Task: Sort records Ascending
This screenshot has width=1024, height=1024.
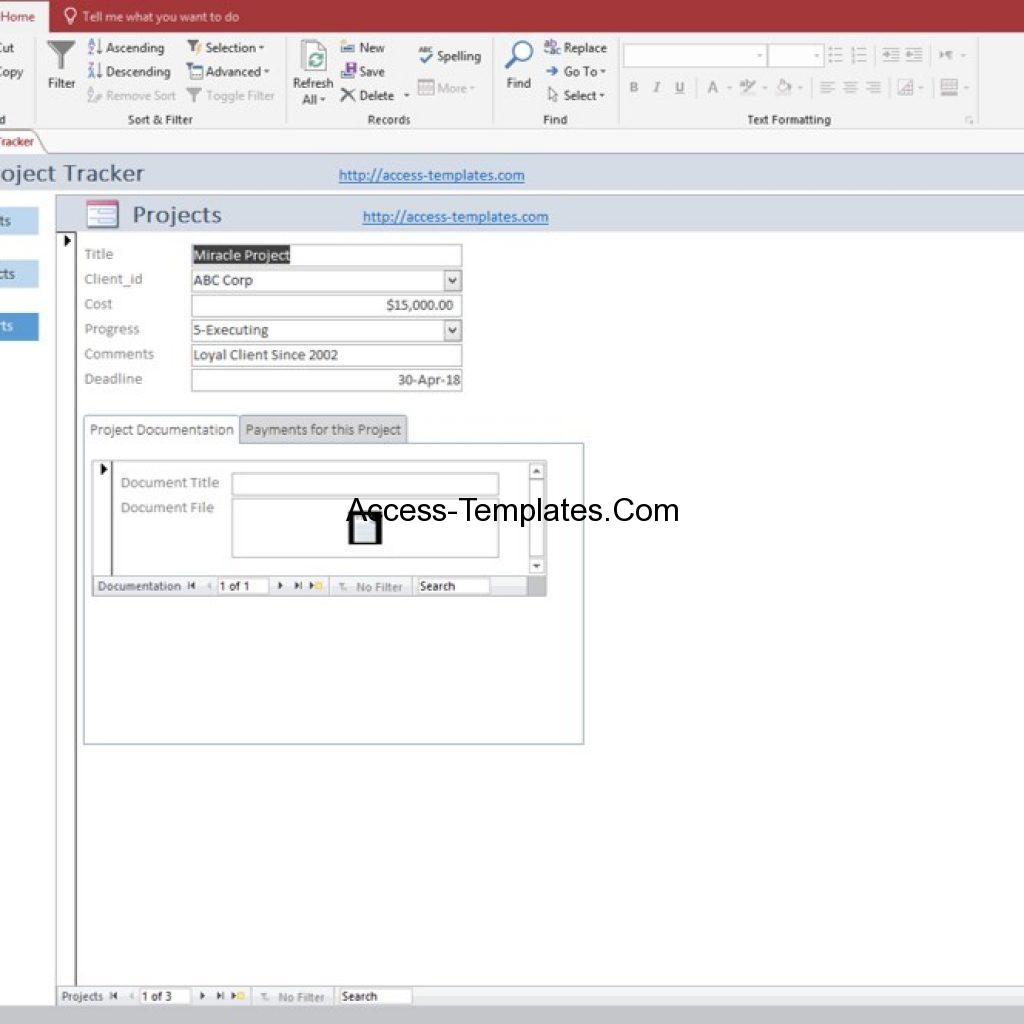Action: click(126, 47)
